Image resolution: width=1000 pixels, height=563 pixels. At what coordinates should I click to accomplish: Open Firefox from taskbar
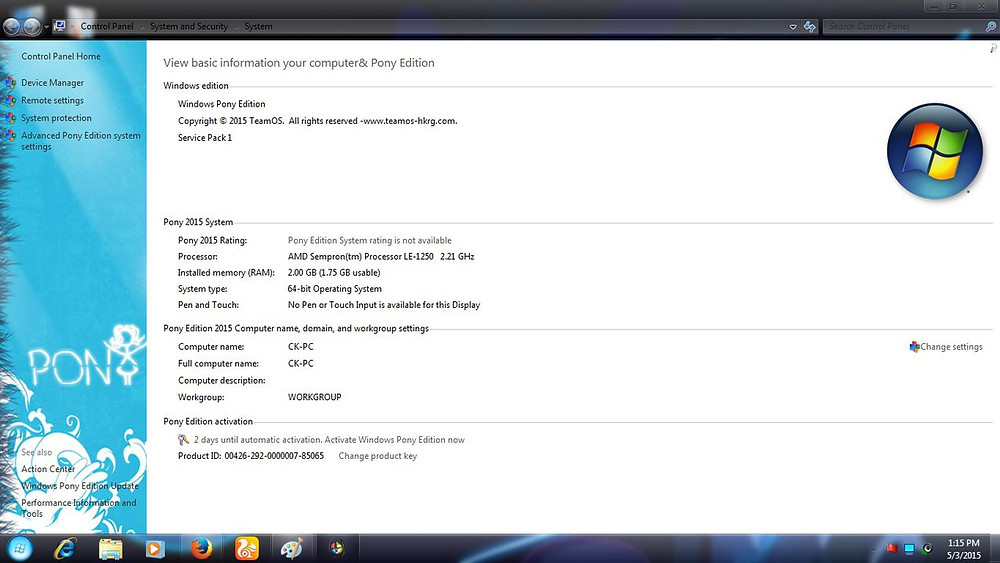(201, 548)
